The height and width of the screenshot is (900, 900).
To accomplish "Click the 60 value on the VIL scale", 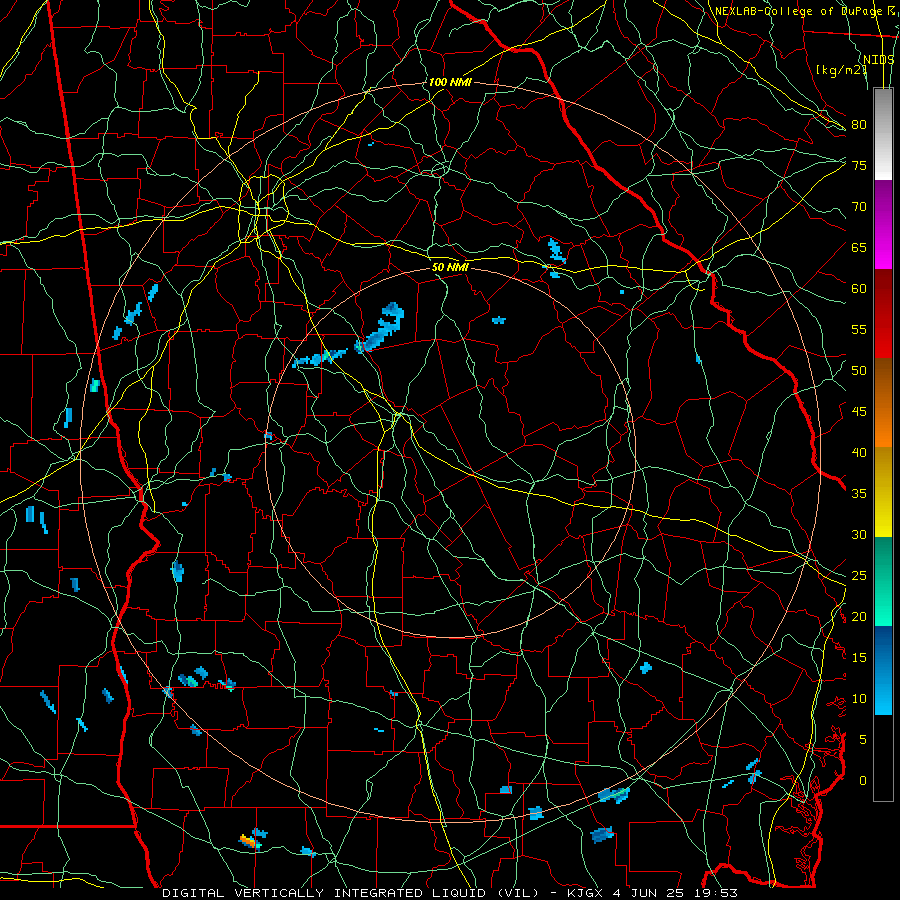I will [x=859, y=289].
